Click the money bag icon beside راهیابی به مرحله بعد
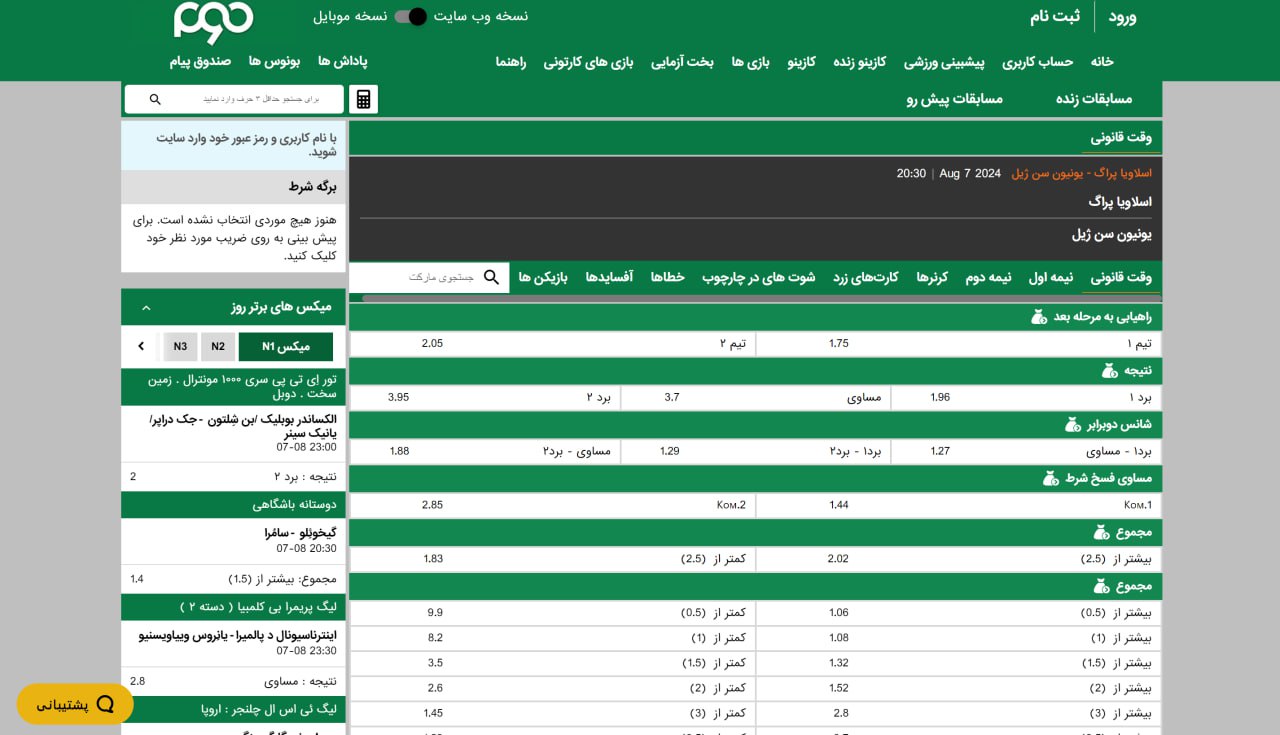The image size is (1280, 735). [1039, 317]
